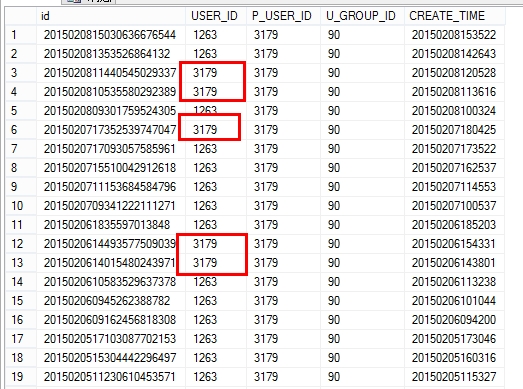
Task: Select row number 1 header
Action: pyautogui.click(x=21, y=35)
